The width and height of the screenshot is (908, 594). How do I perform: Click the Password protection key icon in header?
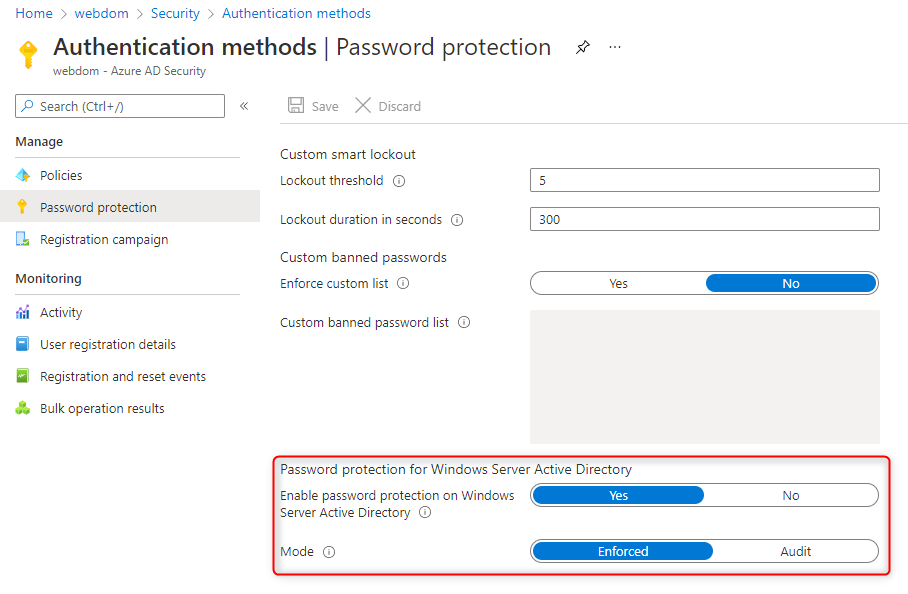coord(28,55)
